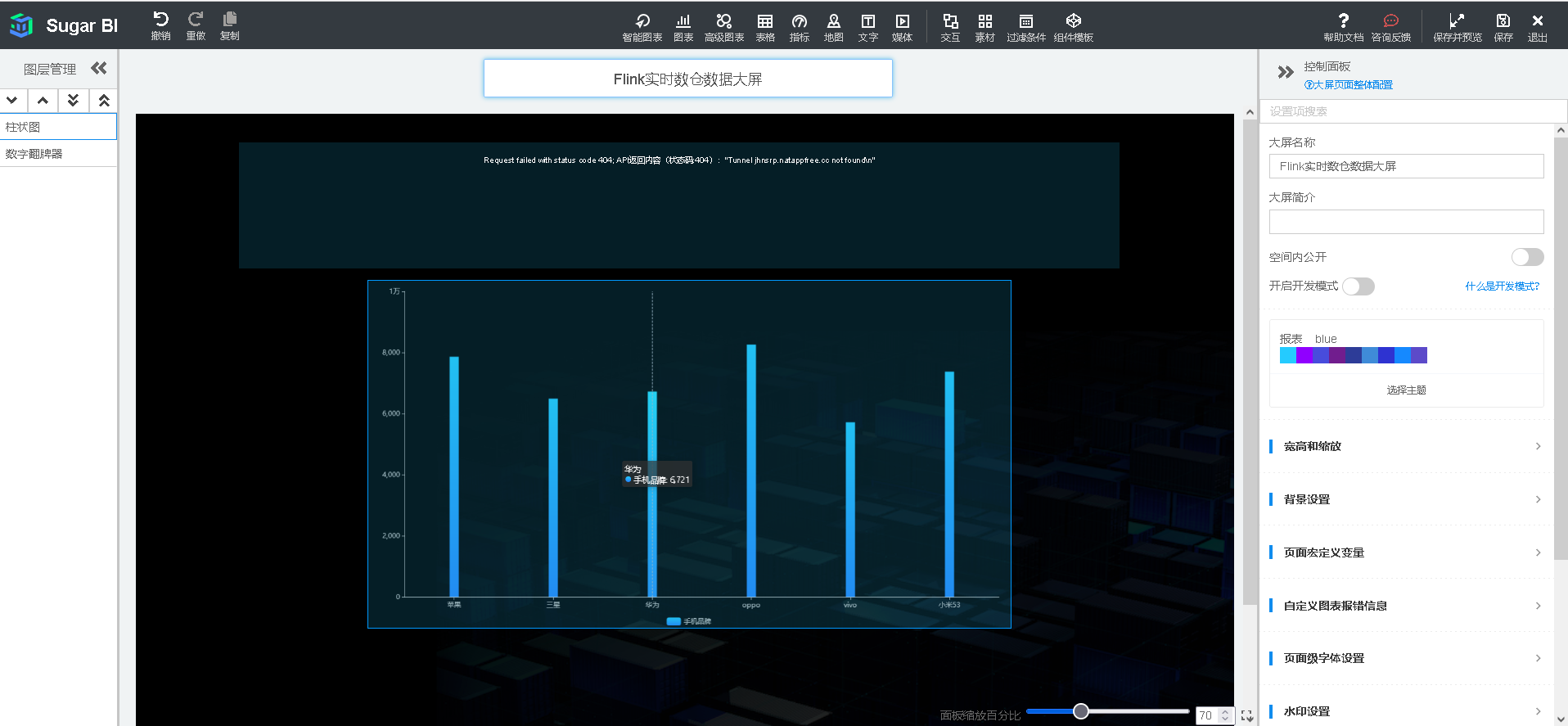The image size is (1568, 726).
Task: Bring layer to top
Action: [x=104, y=100]
